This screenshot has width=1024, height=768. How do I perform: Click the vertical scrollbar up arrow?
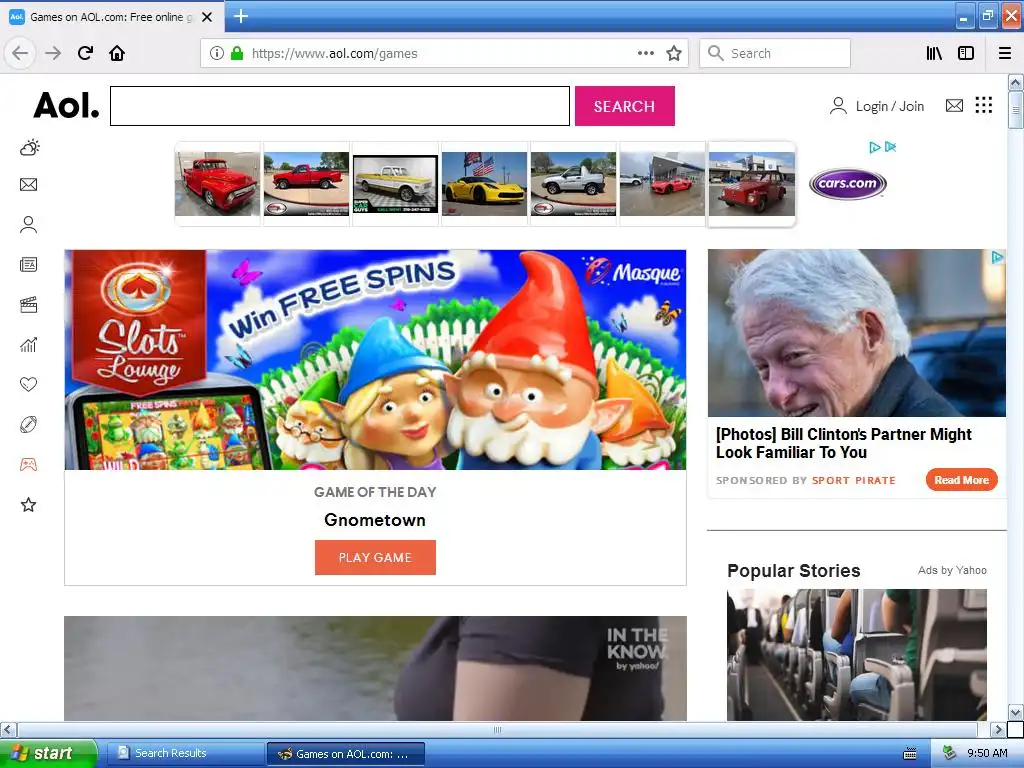1015,82
